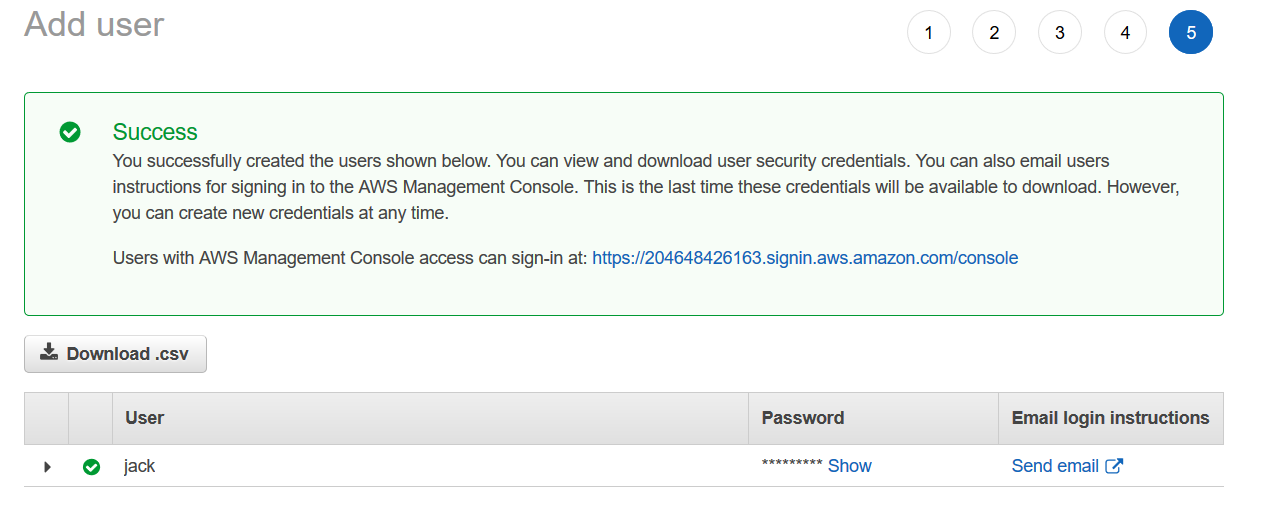Select the jack username cell
Screen dimensions: 1269x512
(140, 466)
